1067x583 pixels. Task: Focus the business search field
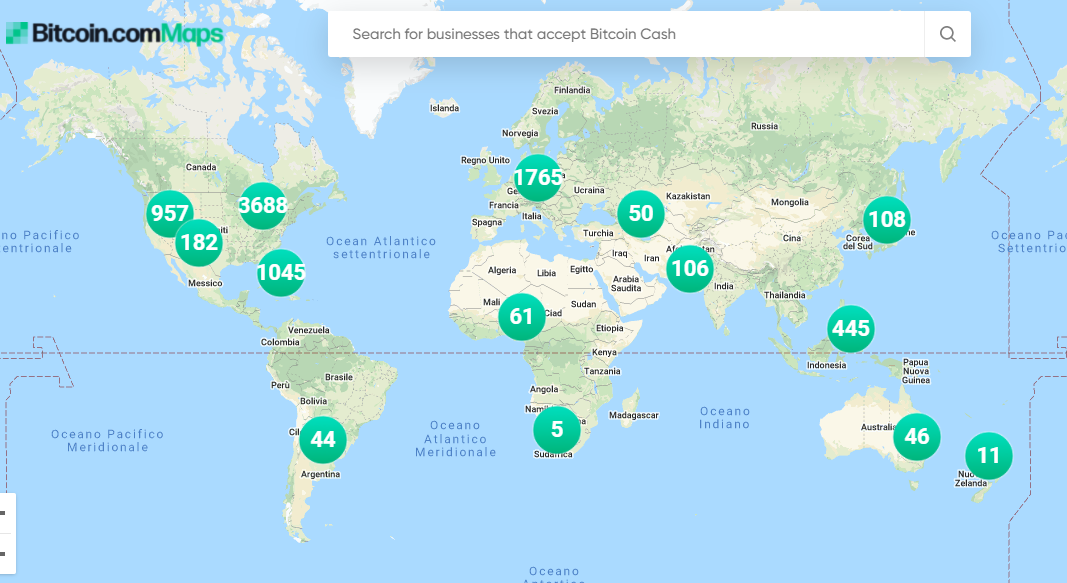[626, 34]
